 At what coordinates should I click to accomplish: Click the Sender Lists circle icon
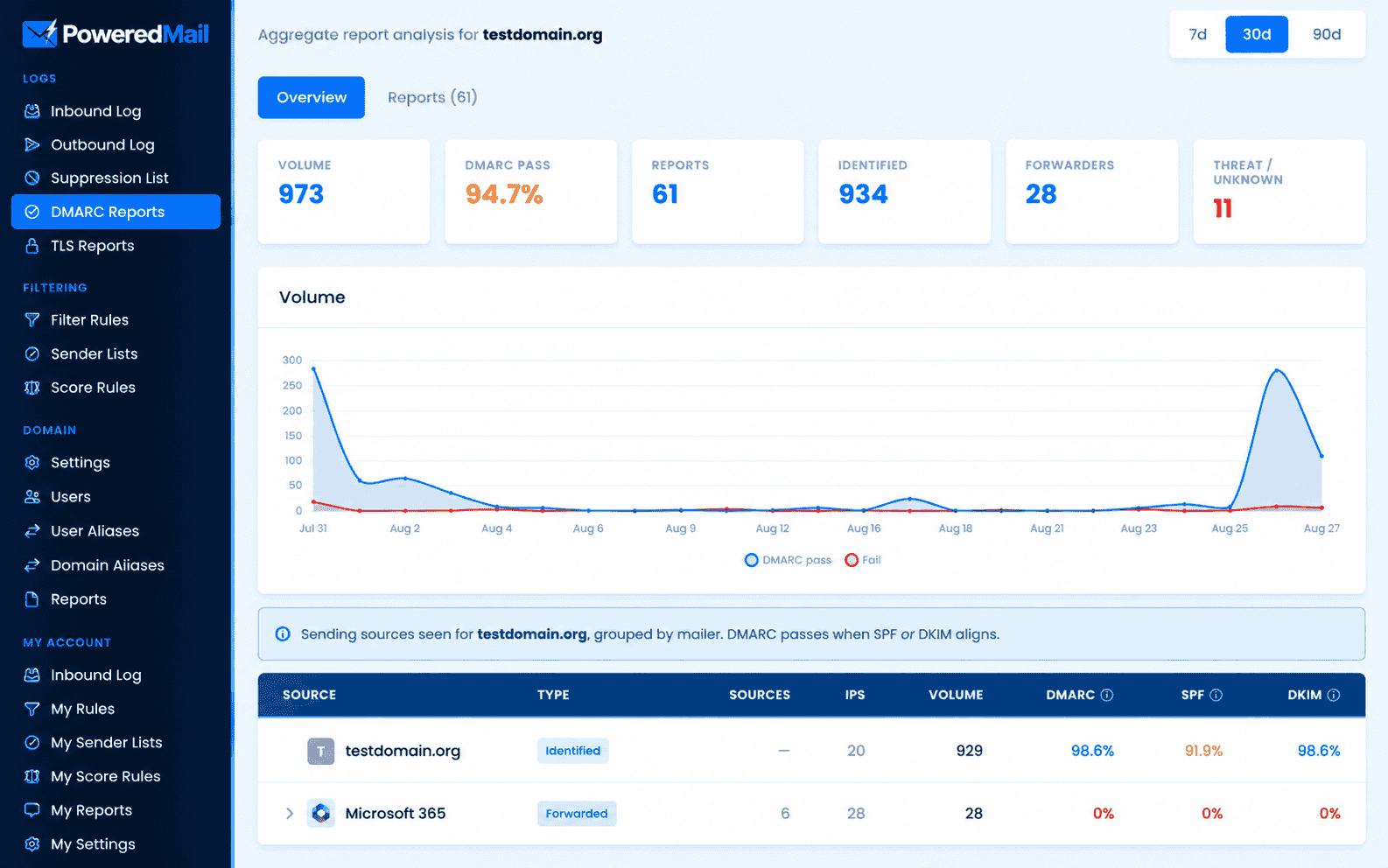(32, 353)
